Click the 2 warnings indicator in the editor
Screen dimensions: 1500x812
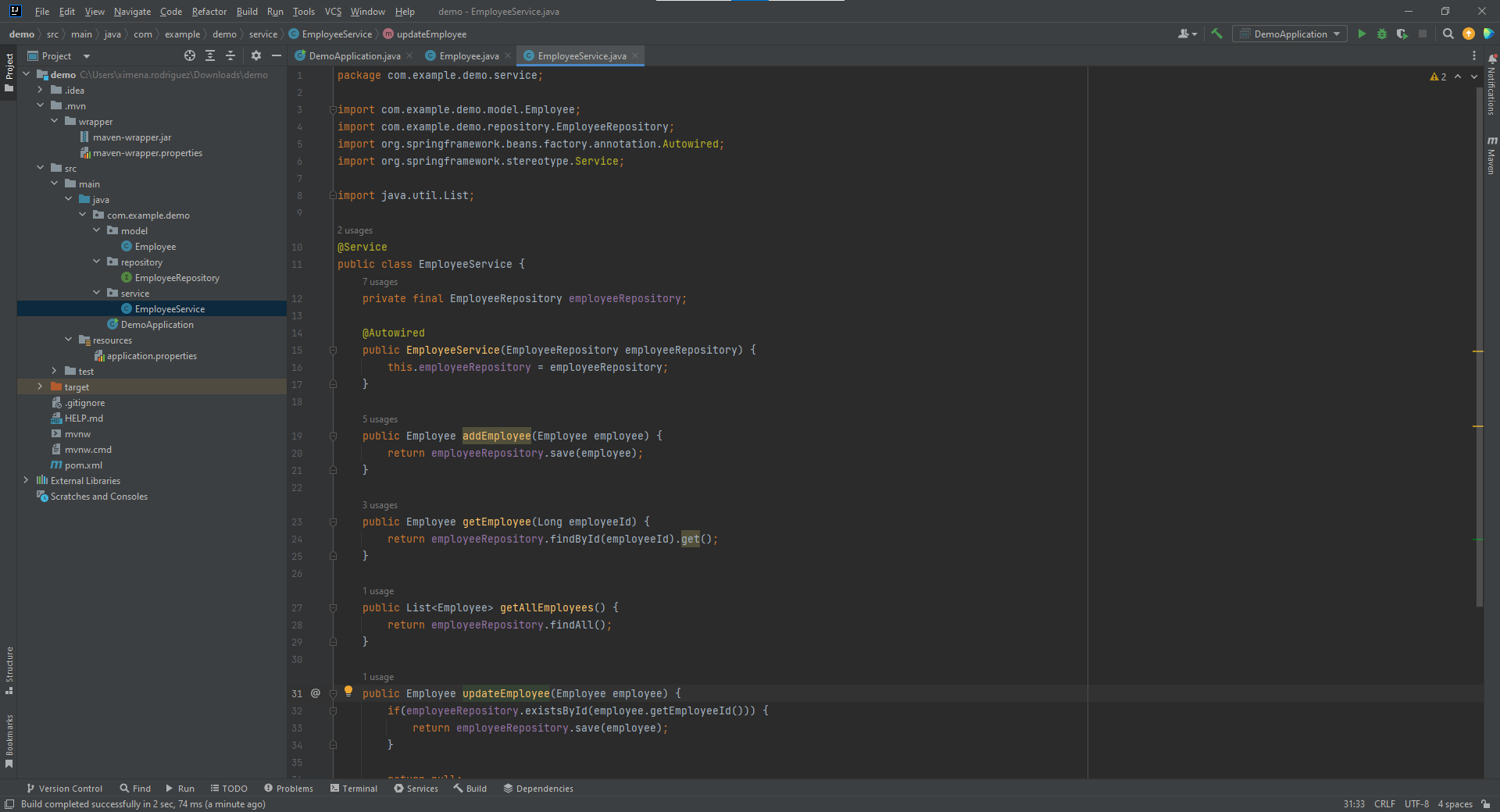(x=1438, y=77)
